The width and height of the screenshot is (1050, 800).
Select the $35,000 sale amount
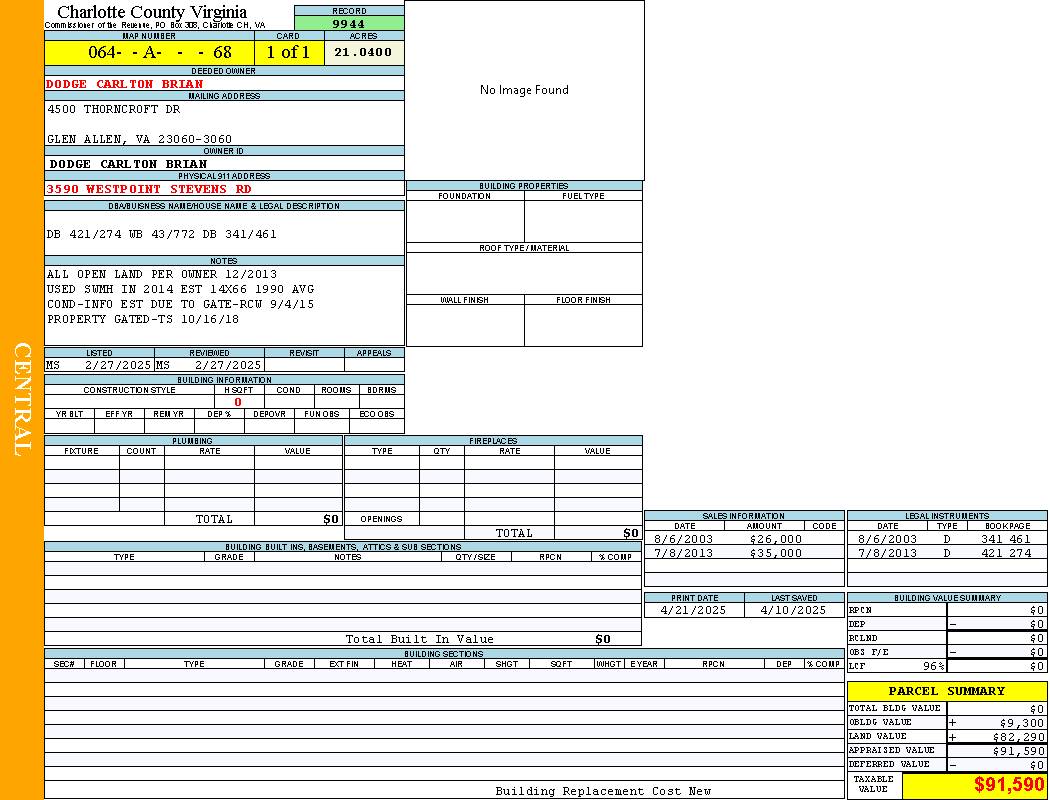[x=775, y=553]
